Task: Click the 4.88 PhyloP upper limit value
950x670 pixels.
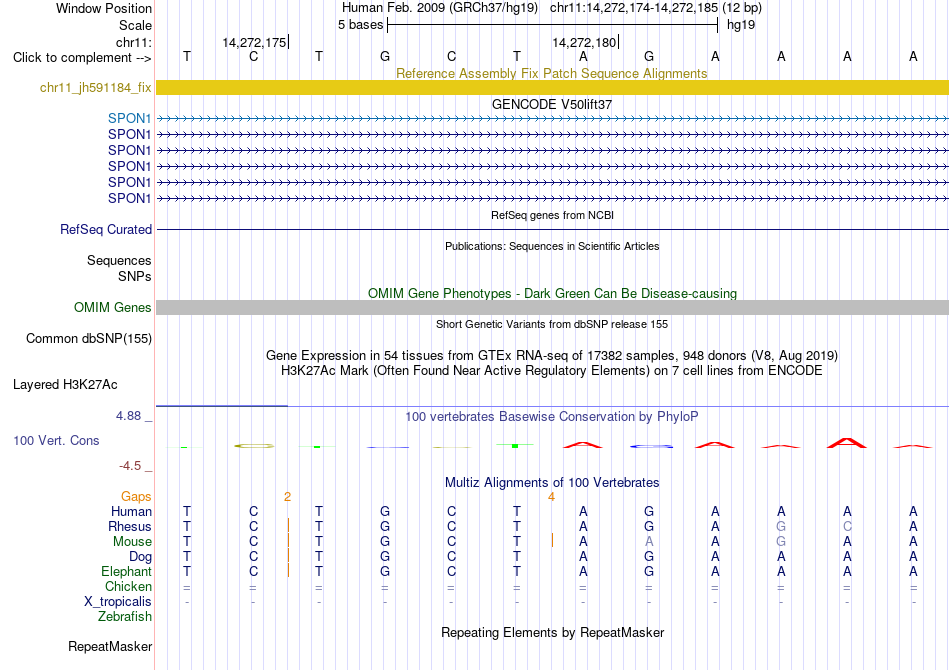Action: (x=128, y=416)
